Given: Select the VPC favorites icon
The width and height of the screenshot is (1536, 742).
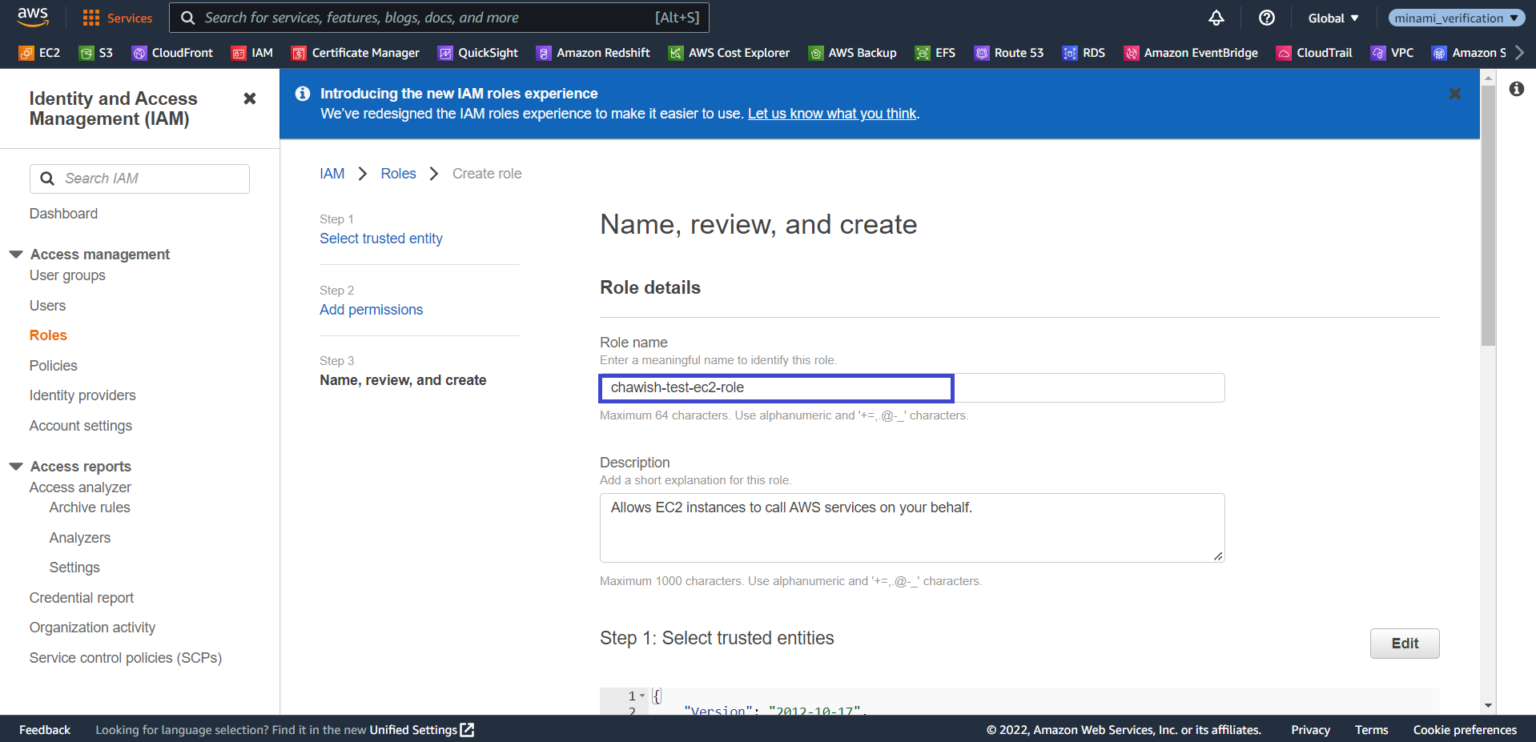Looking at the screenshot, I should [x=1391, y=52].
